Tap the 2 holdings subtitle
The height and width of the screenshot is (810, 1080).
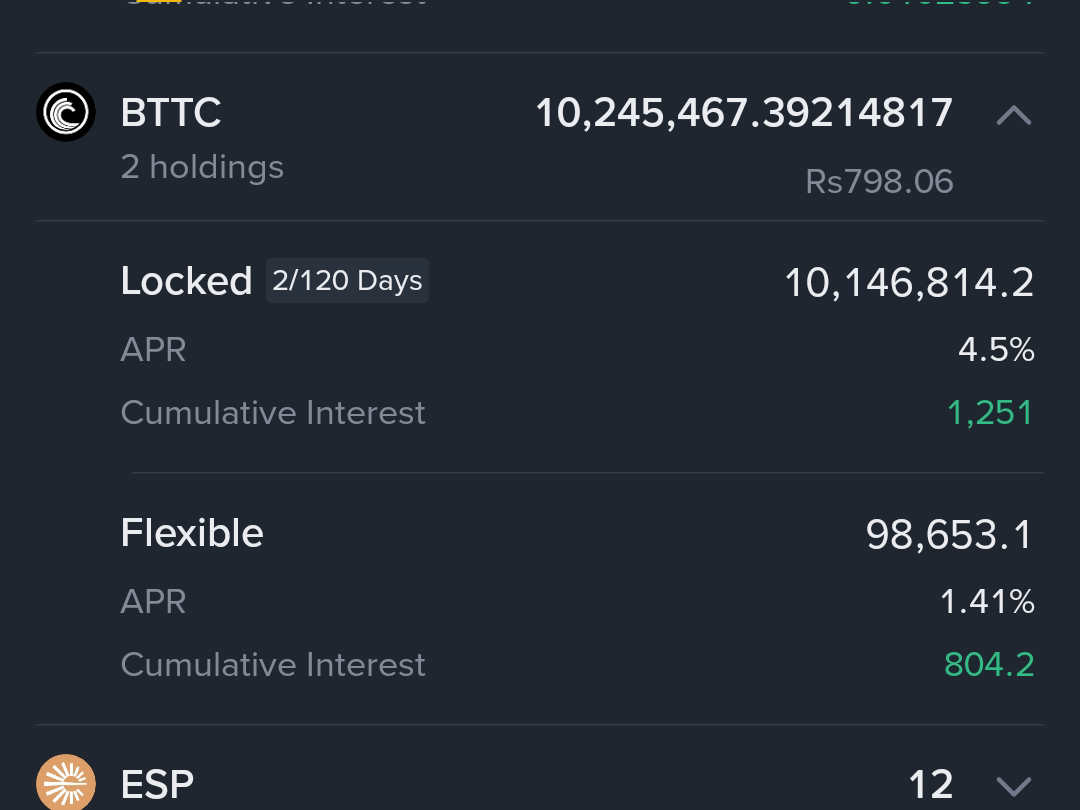pos(202,167)
